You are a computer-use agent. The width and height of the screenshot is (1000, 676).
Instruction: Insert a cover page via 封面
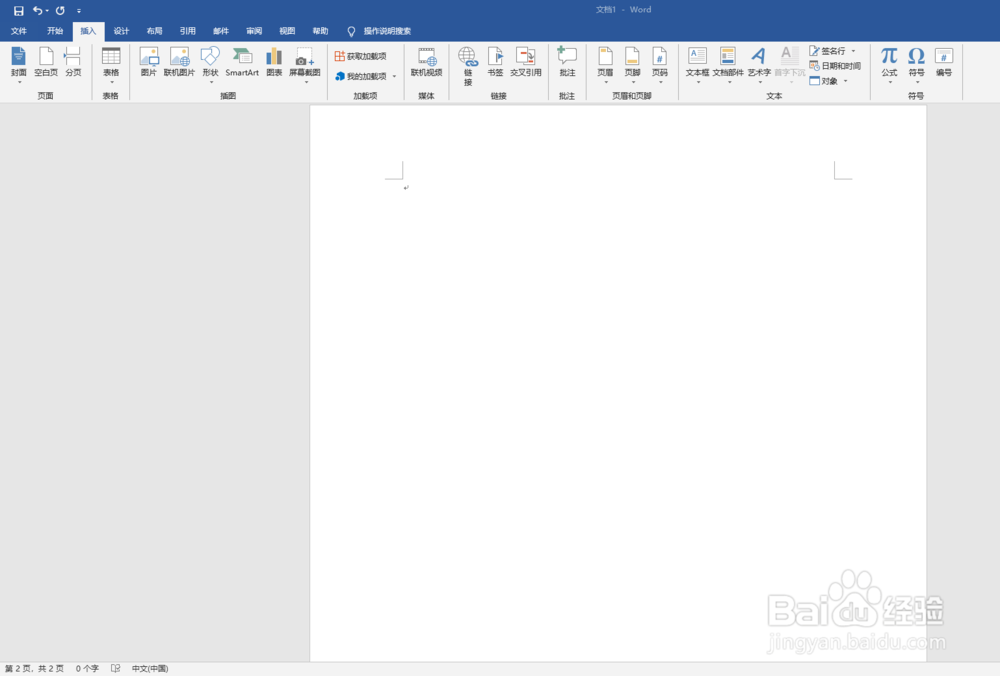point(18,65)
